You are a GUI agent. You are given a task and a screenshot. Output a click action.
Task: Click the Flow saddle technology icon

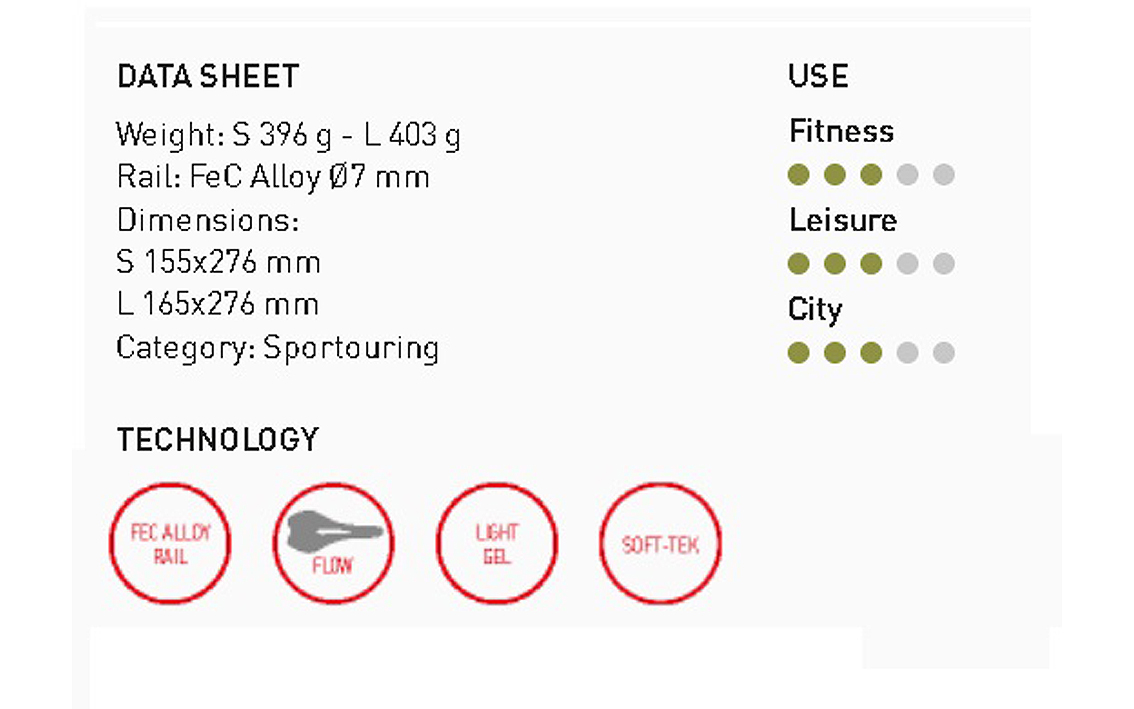click(x=333, y=544)
